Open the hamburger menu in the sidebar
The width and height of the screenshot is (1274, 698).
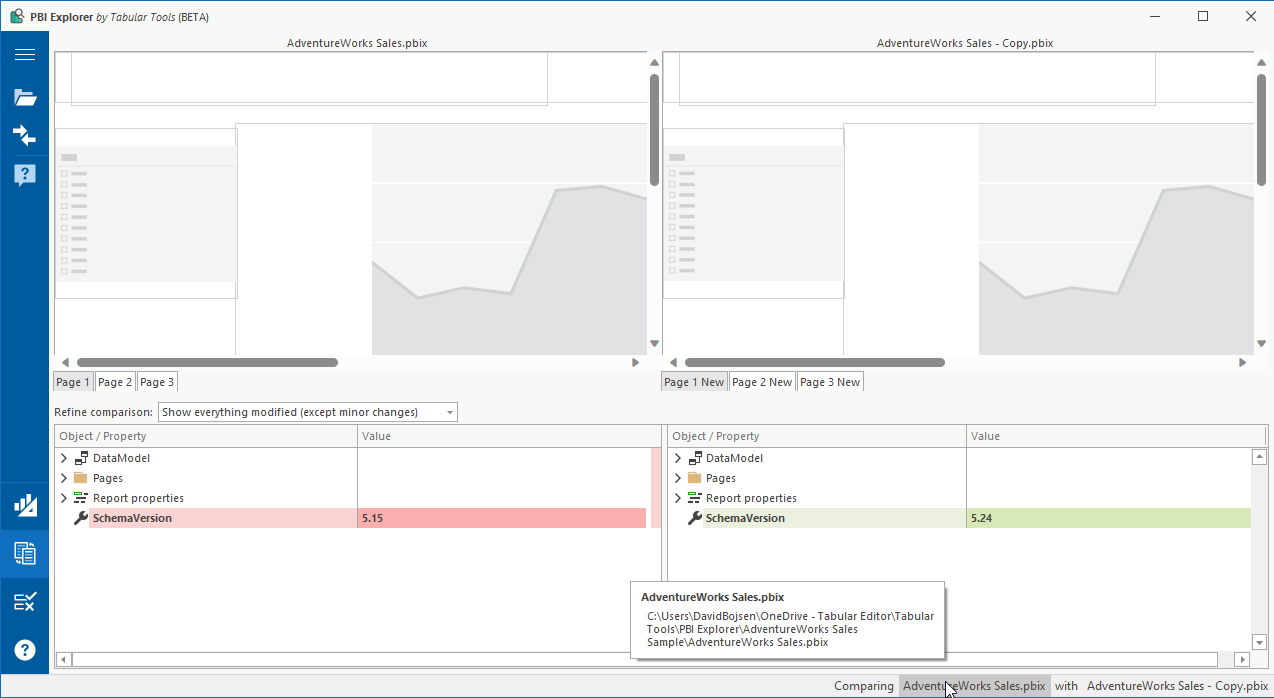[x=24, y=55]
